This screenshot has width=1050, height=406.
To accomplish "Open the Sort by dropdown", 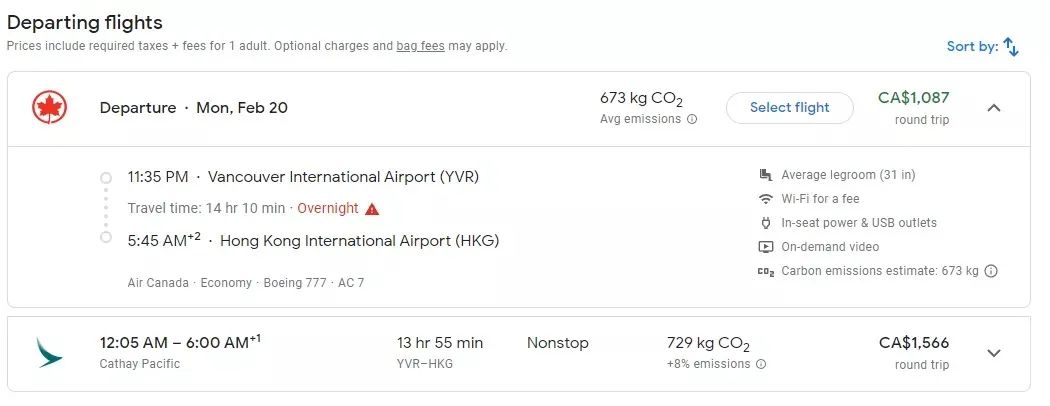I will click(x=982, y=47).
